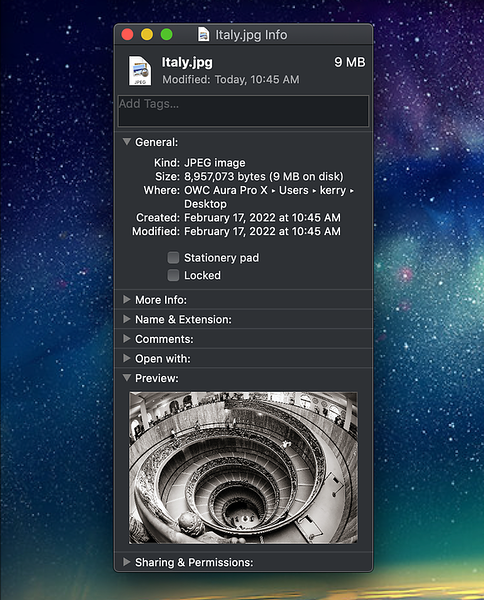The width and height of the screenshot is (484, 600).
Task: Select the large JPEG file icon
Action: (x=140, y=71)
